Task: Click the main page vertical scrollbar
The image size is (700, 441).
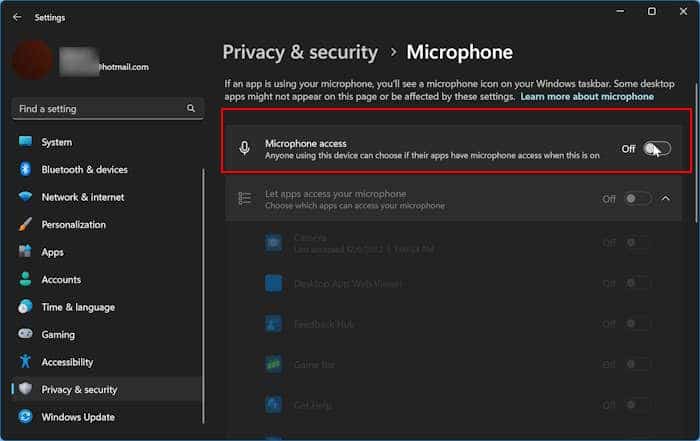Action: [696, 152]
